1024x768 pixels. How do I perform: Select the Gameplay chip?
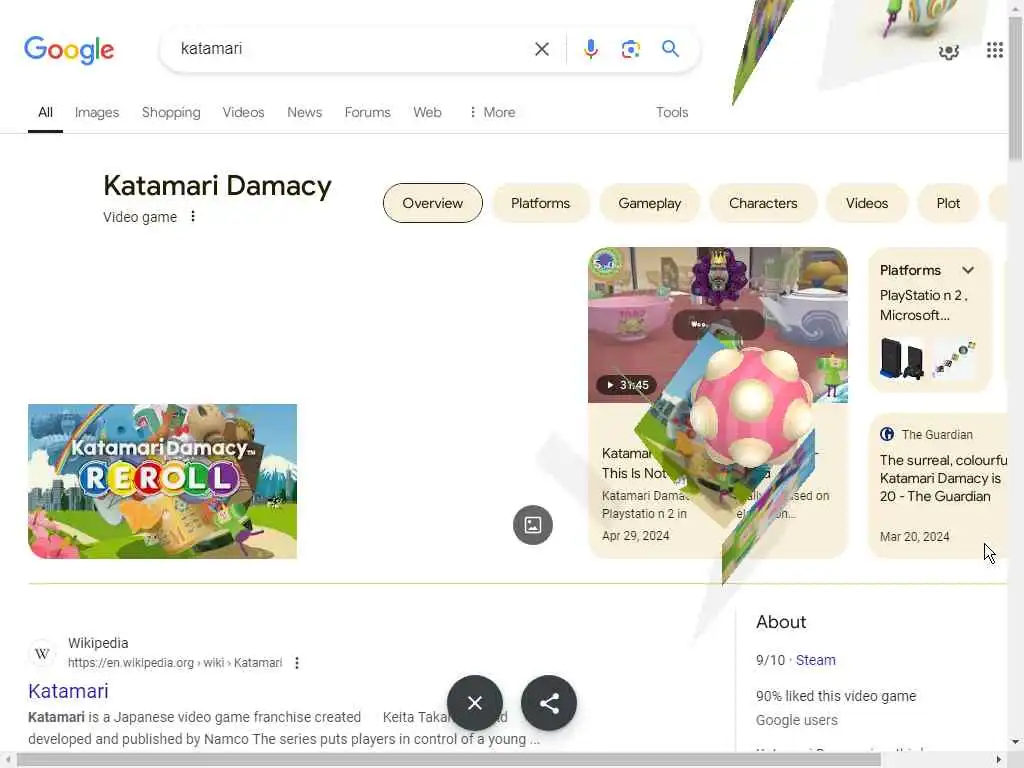(649, 203)
